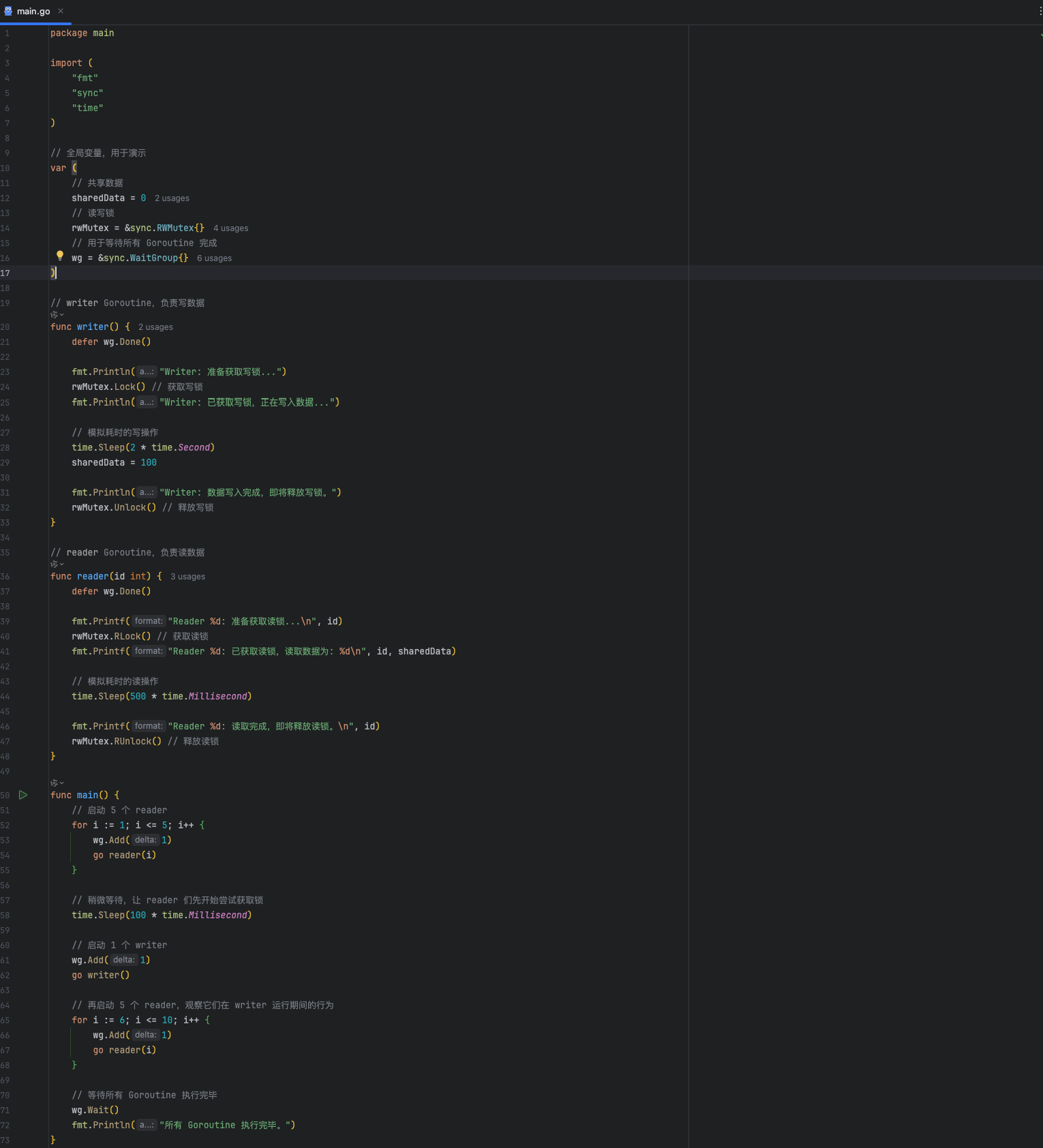Click gutter line number 28
1043x1148 pixels.
point(5,448)
